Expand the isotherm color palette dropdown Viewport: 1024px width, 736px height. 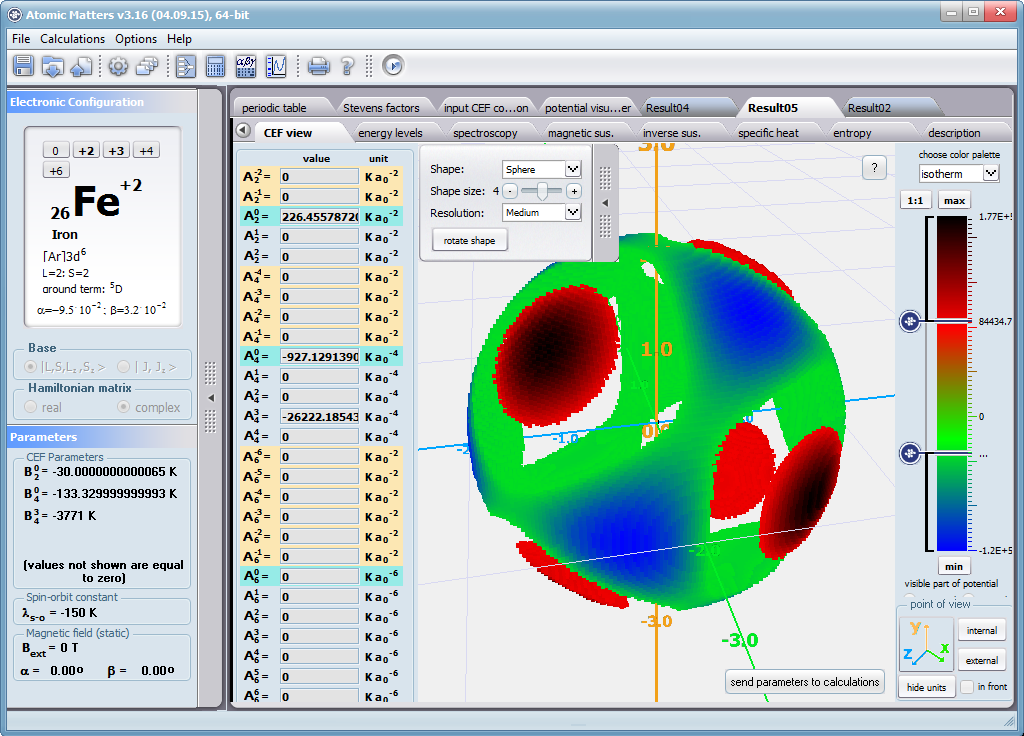click(x=991, y=173)
